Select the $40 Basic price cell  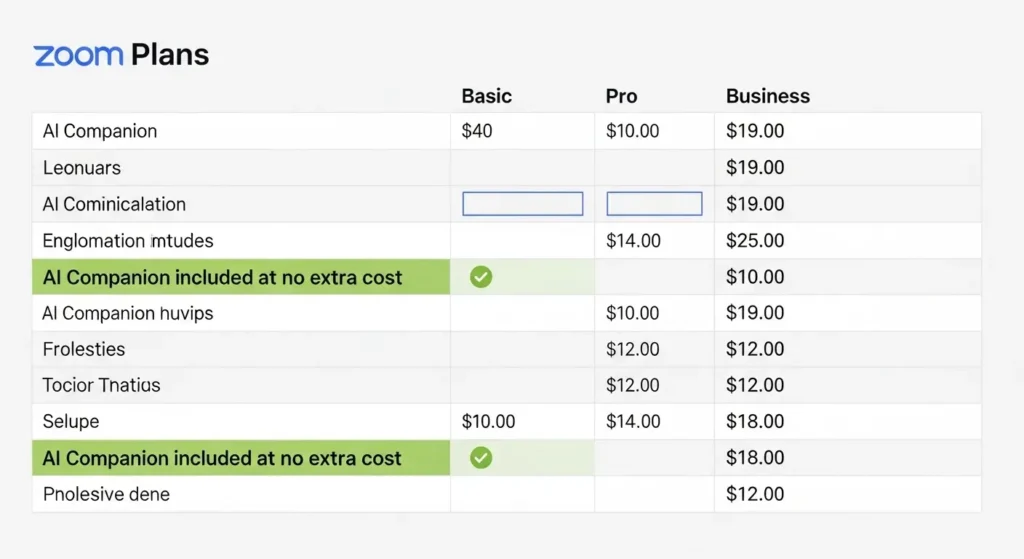[x=477, y=131]
